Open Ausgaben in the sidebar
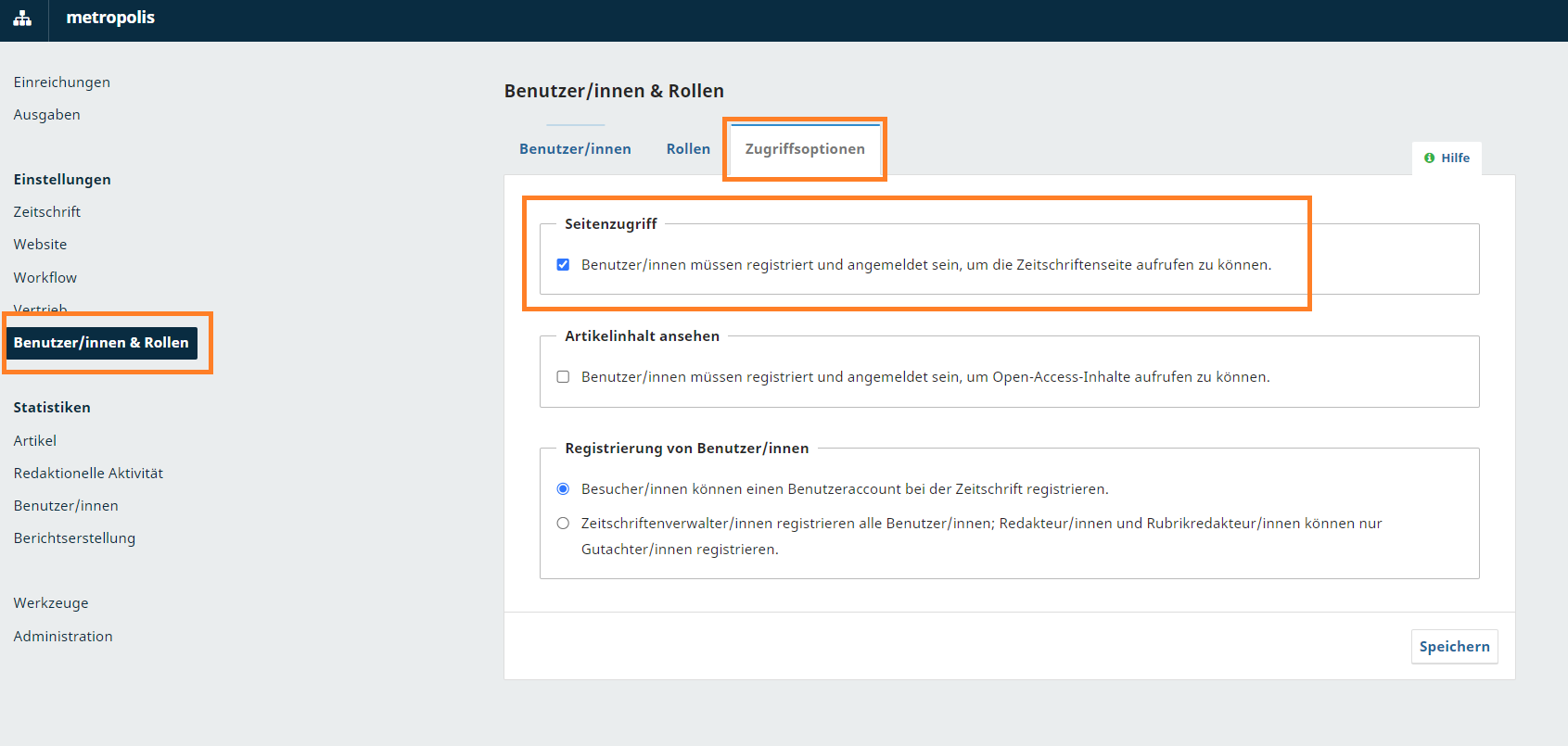Viewport: 1568px width, 746px height. [47, 115]
